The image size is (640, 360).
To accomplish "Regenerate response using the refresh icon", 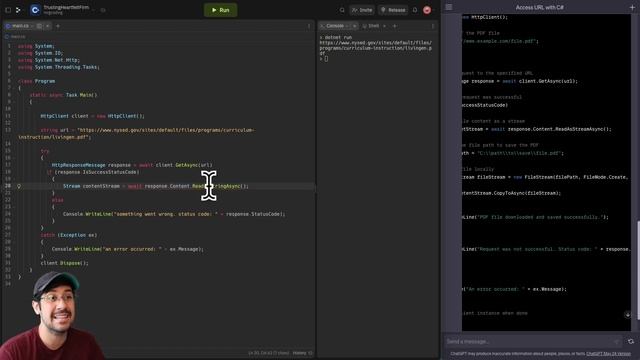I will [x=631, y=341].
